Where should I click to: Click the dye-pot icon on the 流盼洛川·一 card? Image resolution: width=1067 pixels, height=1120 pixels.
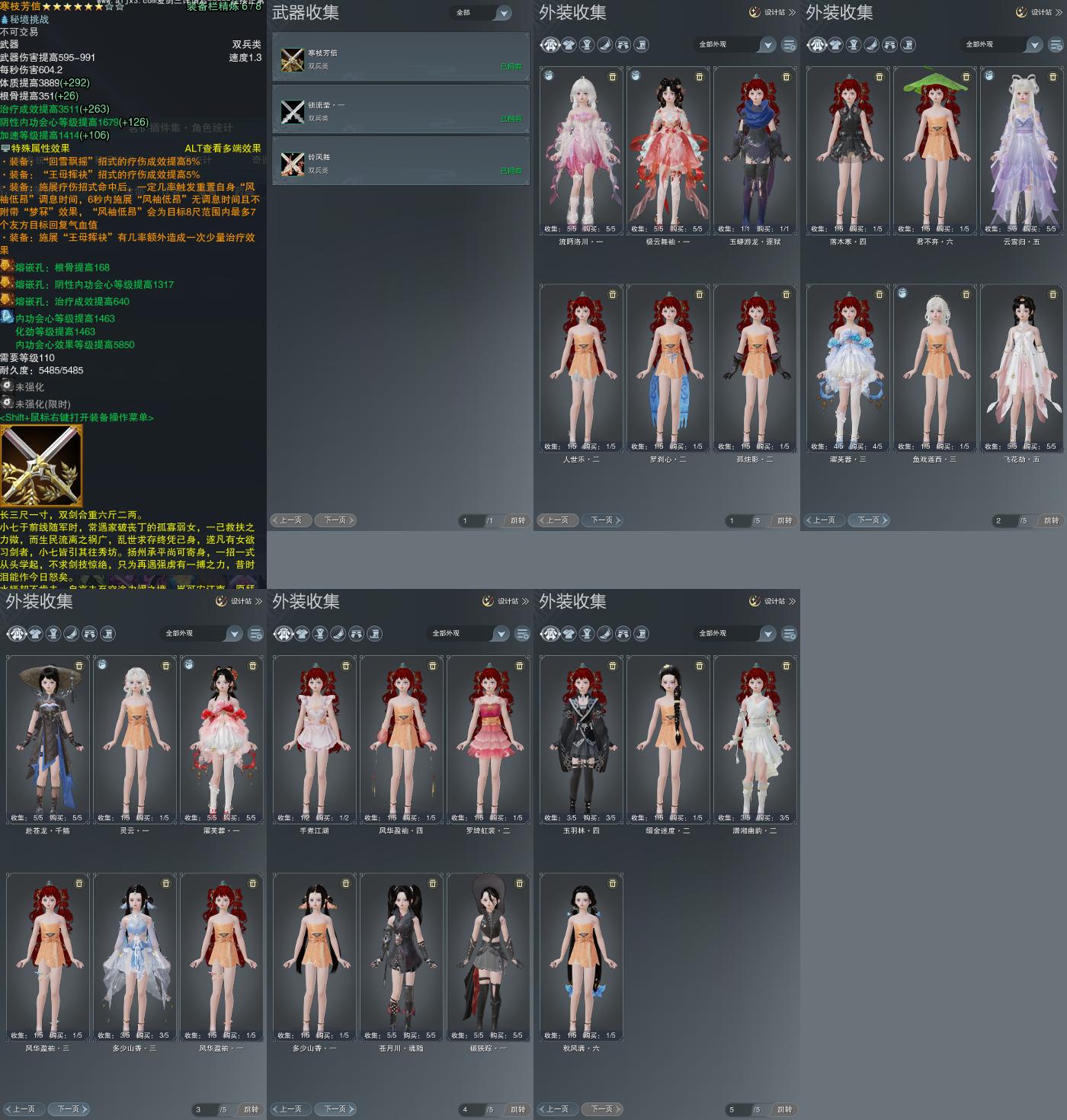549,76
